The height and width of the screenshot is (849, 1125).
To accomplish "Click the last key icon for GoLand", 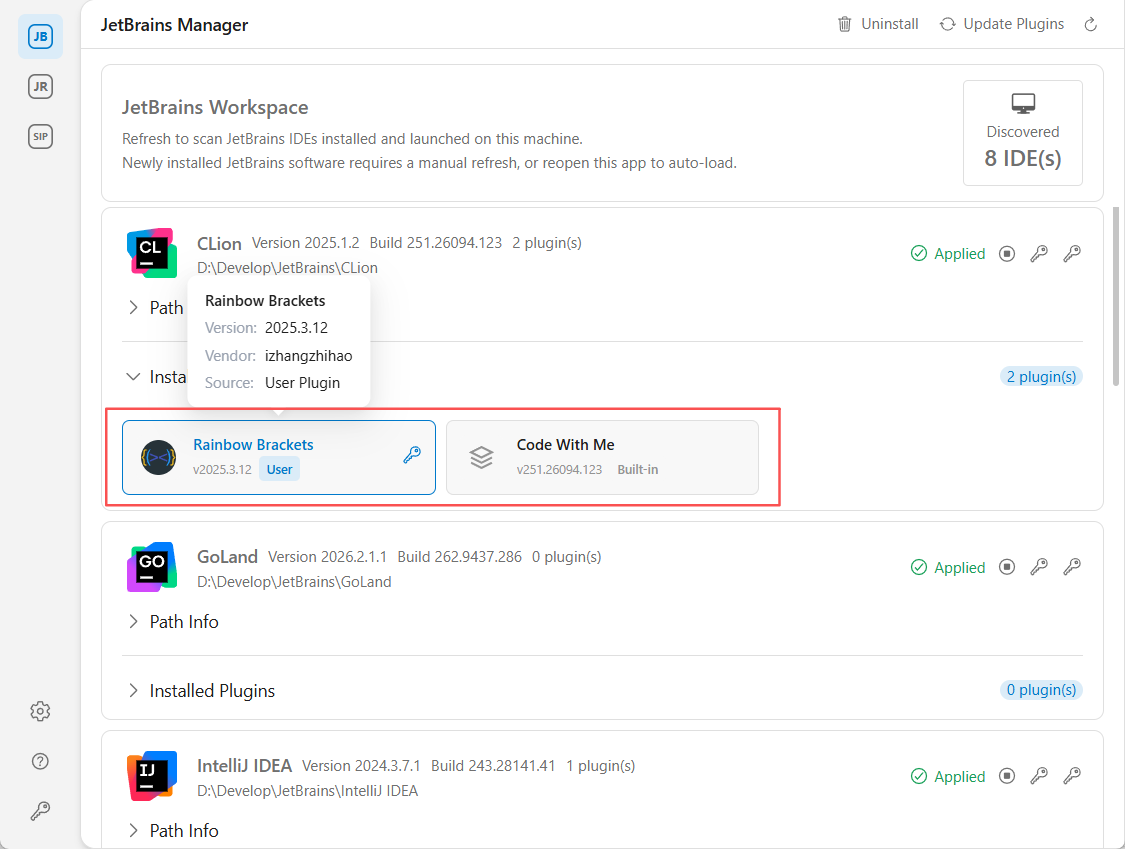I will click(1072, 568).
